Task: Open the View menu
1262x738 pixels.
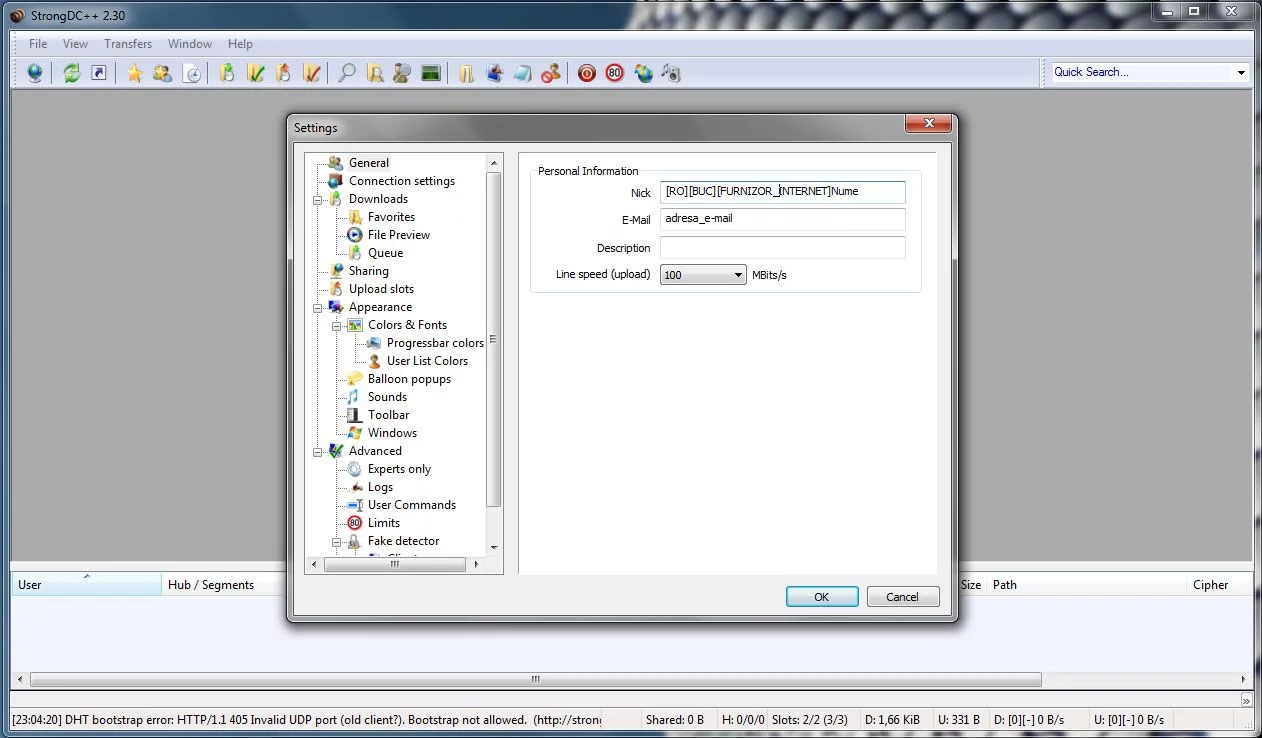Action: 75,44
